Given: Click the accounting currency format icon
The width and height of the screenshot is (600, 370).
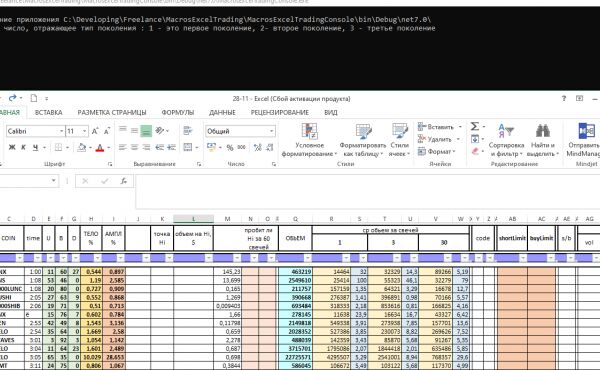Looking at the screenshot, I should tap(211, 147).
